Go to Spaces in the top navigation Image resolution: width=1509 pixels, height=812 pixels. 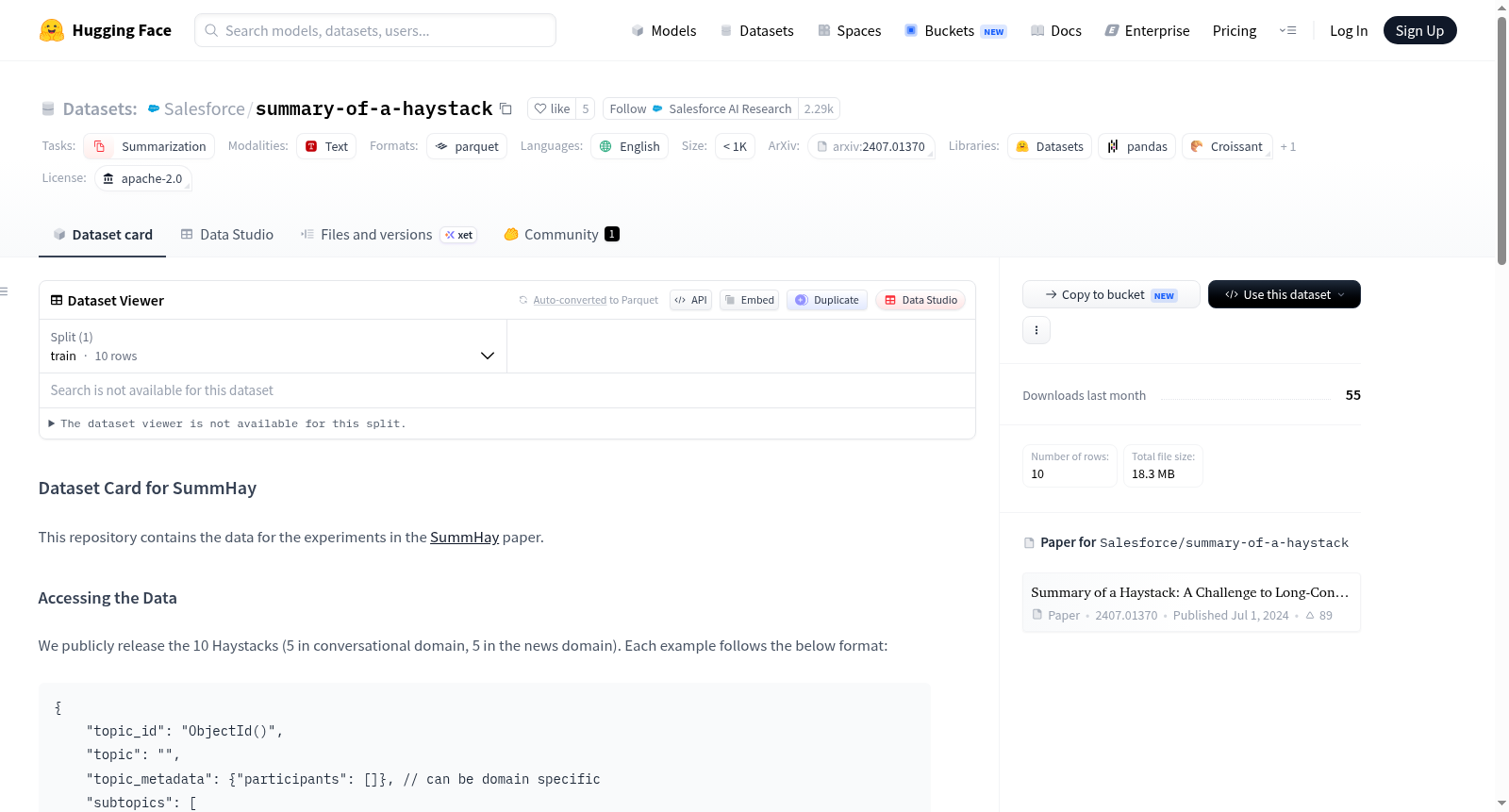coord(850,30)
